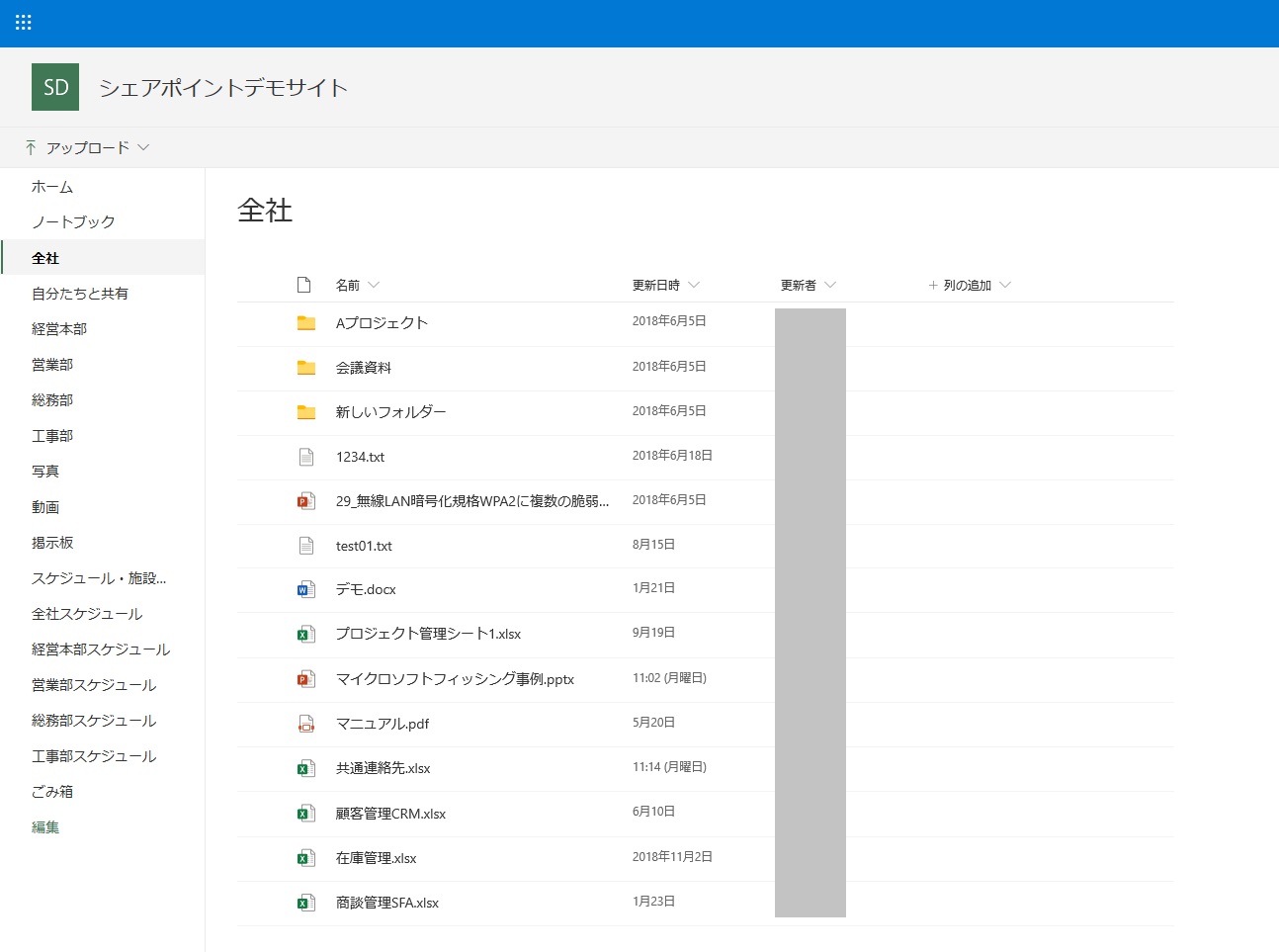Click the file type column header icon
The image size is (1279, 952).
[x=304, y=285]
